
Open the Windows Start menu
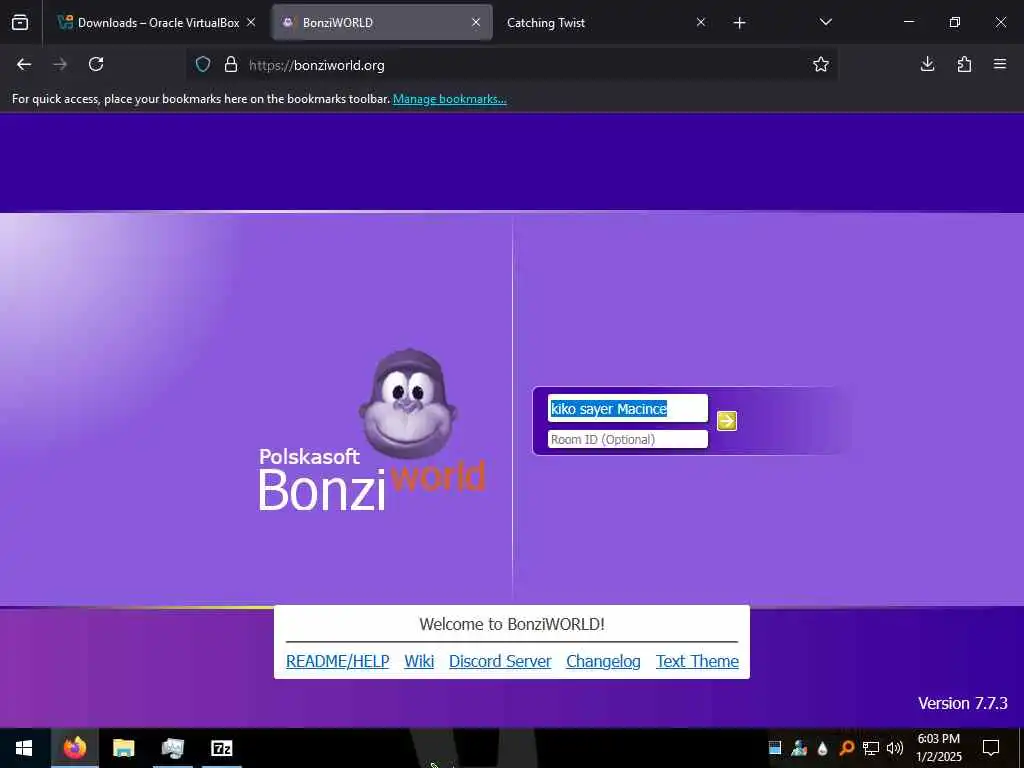coord(24,748)
